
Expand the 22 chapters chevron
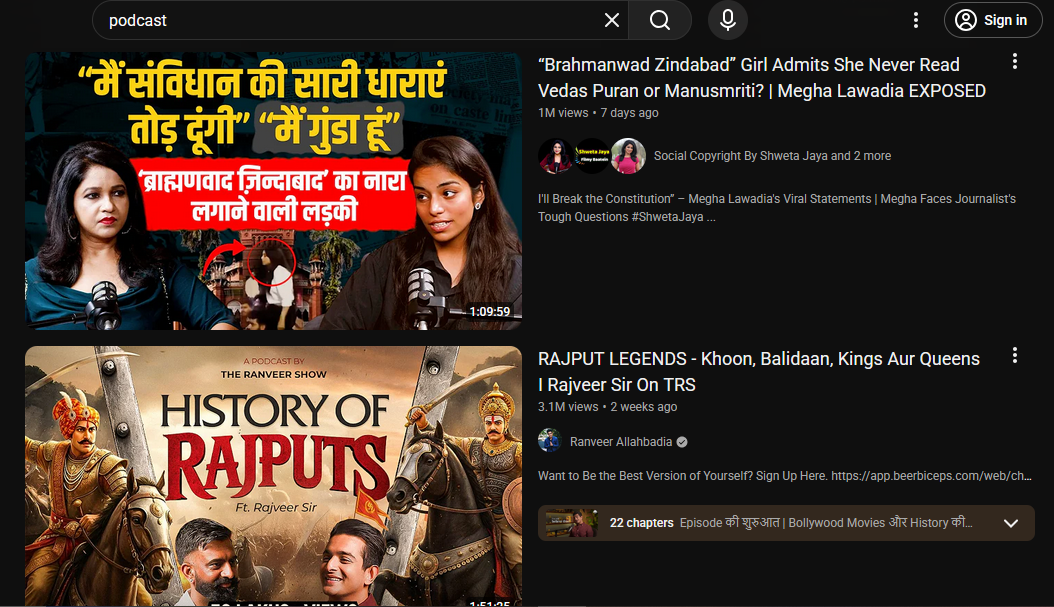pos(1011,523)
